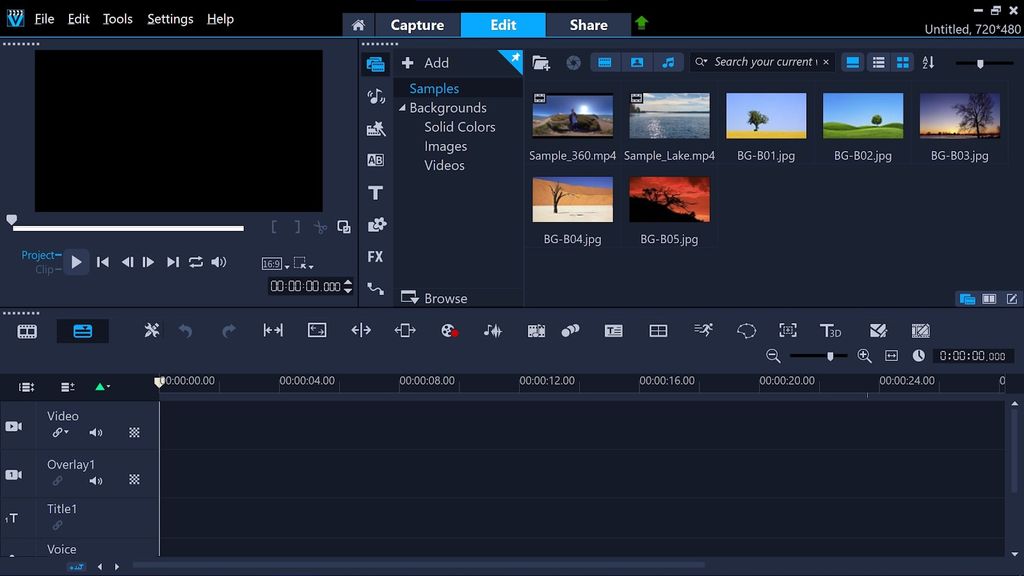This screenshot has height=576, width=1024.
Task: Open the 16:9 aspect ratio dropdown
Action: tap(276, 263)
